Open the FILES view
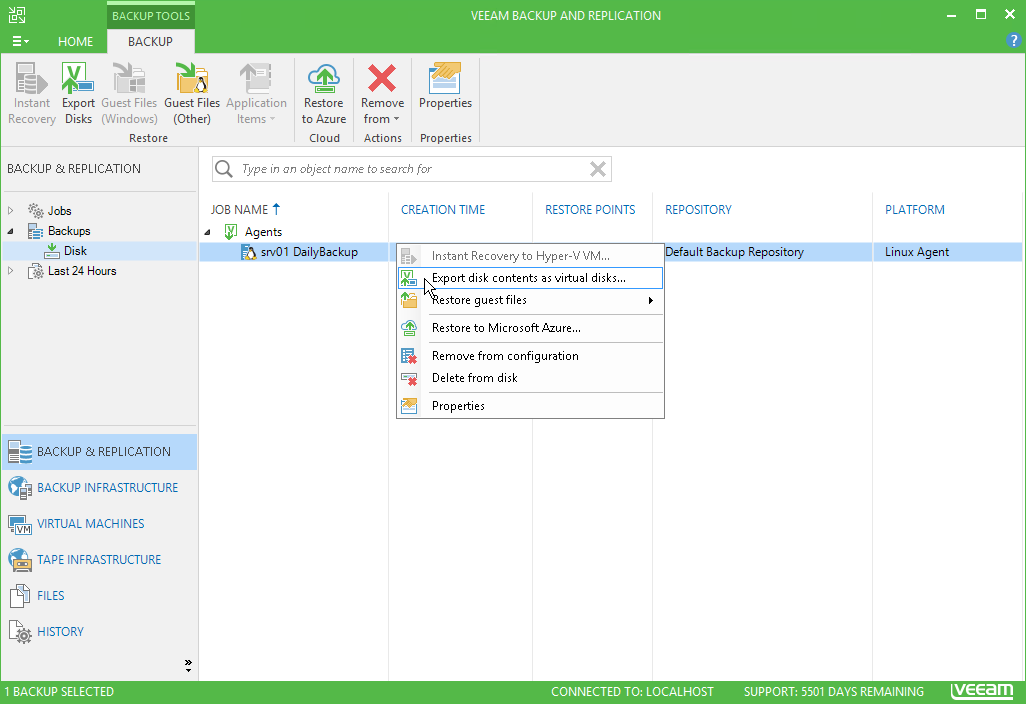 99,595
